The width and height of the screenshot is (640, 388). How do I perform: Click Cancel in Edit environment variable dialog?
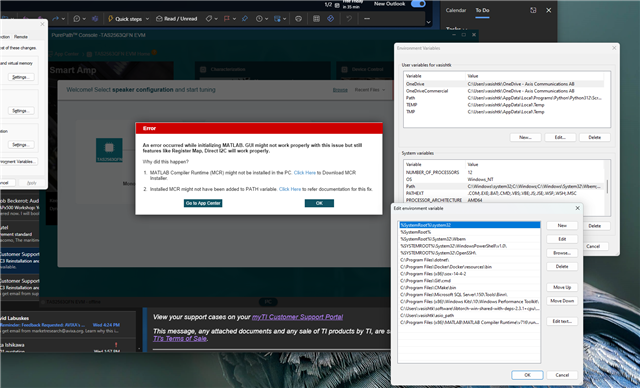pyautogui.click(x=562, y=375)
